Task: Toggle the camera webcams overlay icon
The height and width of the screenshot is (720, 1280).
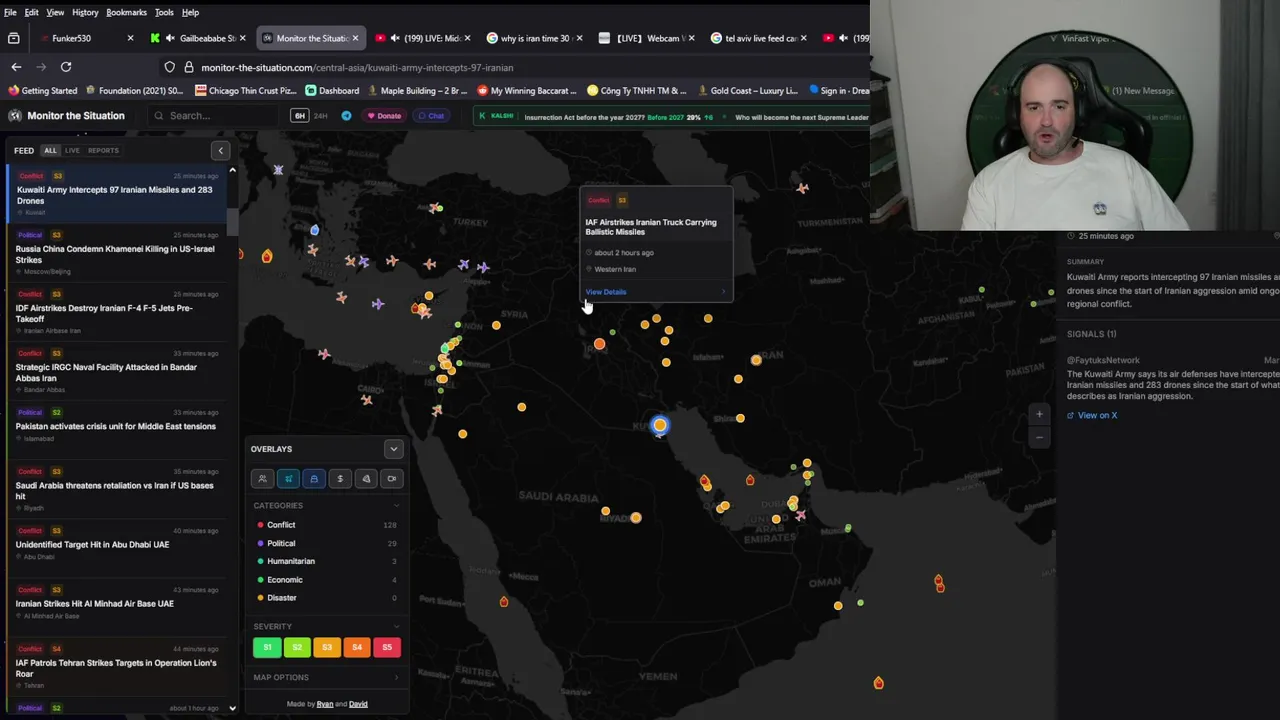Action: (x=392, y=479)
